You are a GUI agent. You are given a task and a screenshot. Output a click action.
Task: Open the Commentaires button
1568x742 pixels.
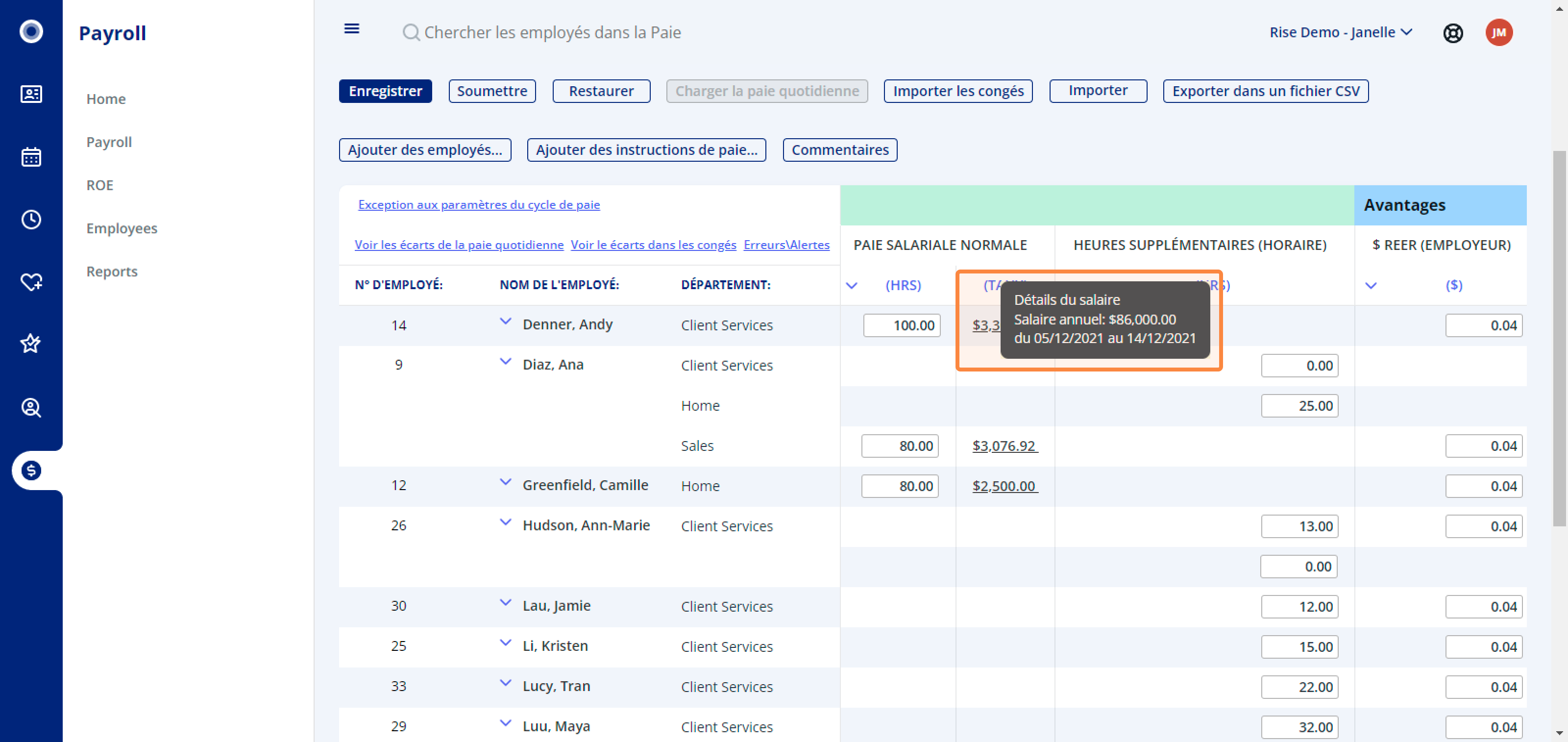[x=840, y=150]
